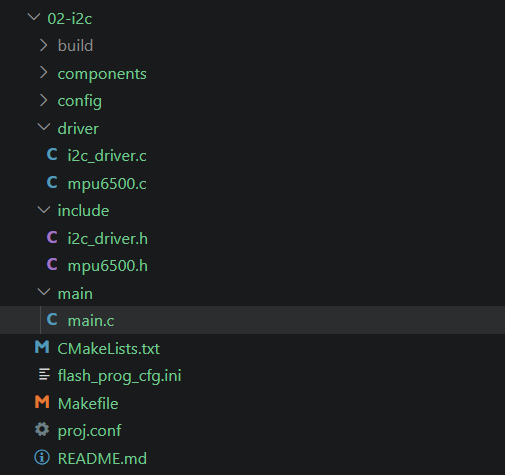The height and width of the screenshot is (475, 505).
Task: Click the C icon of main.c
Action: 52,319
